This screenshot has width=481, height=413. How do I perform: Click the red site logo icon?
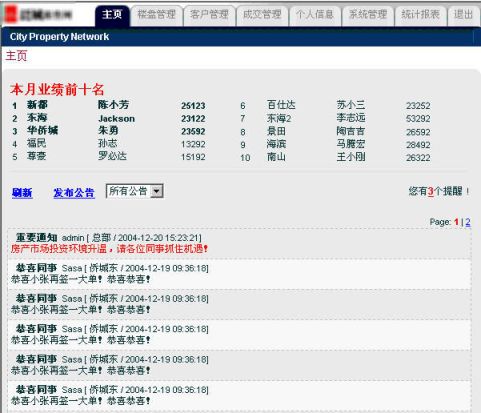(x=10, y=14)
